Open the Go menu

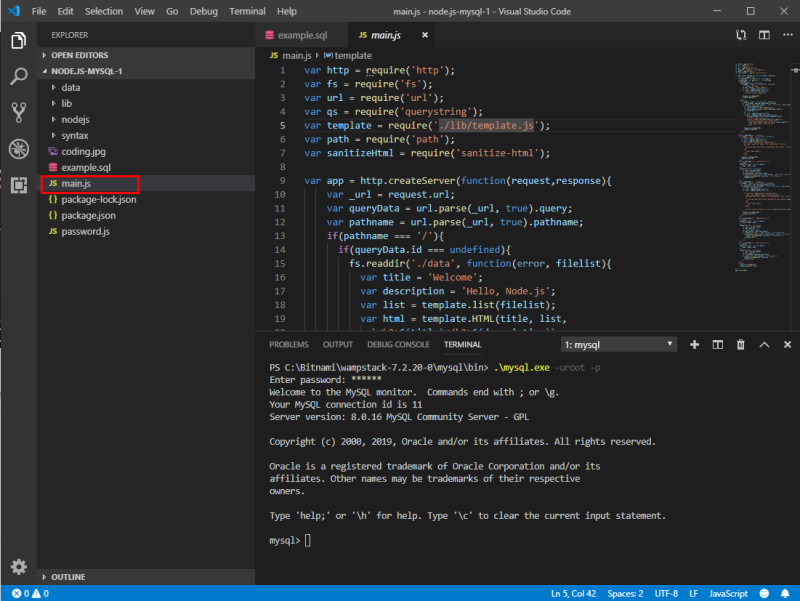172,11
